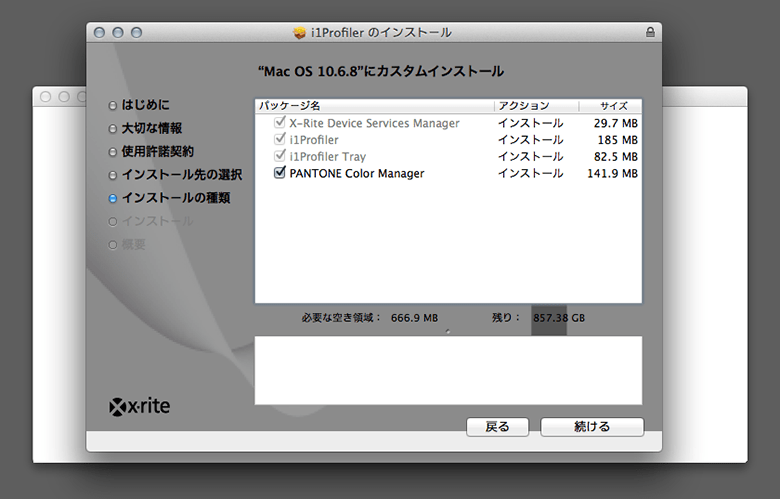This screenshot has height=499, width=780.
Task: Click the blue bullet beside インストールの種類
Action: (113, 199)
